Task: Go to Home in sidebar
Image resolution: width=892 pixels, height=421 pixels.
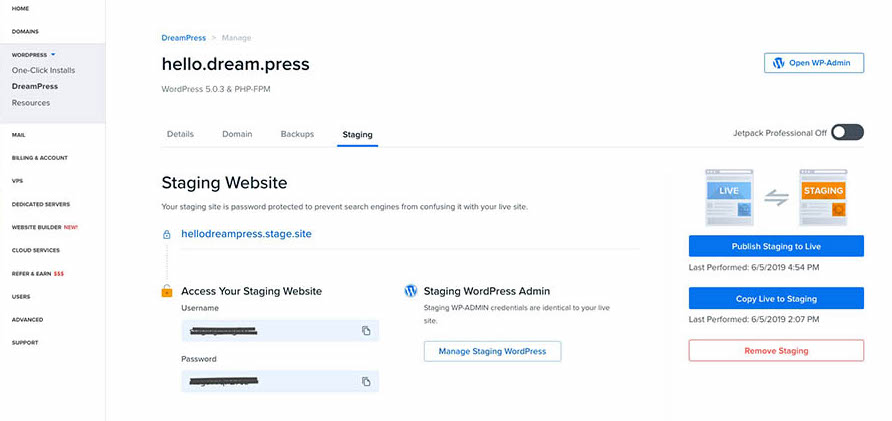Action: (20, 9)
